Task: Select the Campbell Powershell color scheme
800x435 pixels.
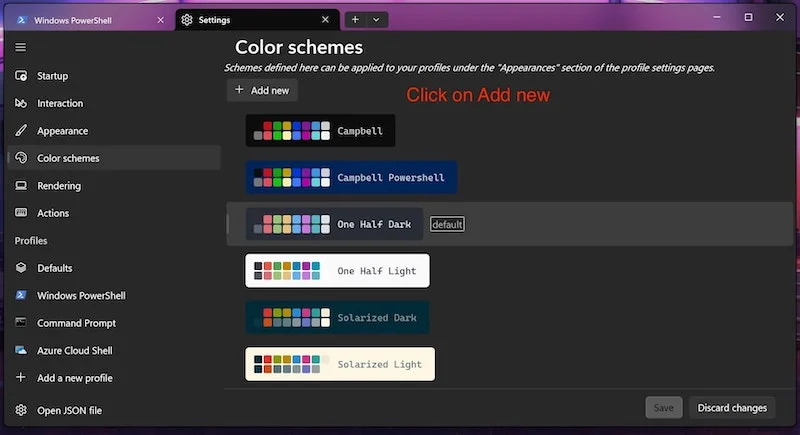Action: [x=352, y=177]
